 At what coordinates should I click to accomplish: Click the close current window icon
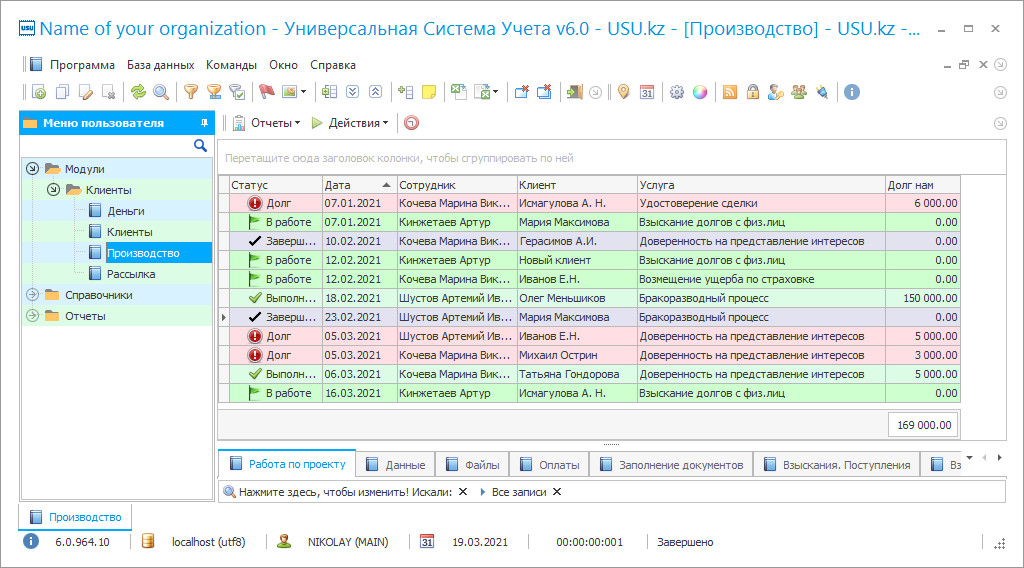click(521, 92)
